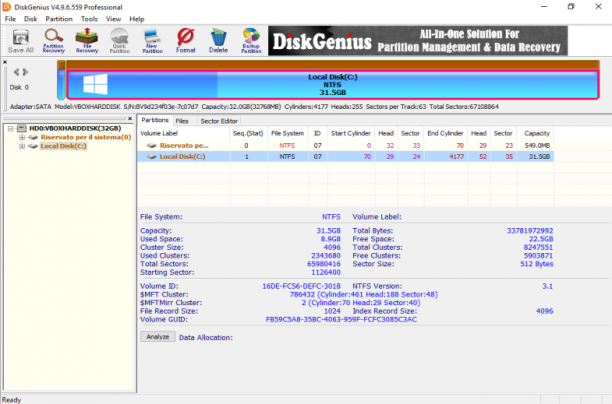Viewport: 612px width, 404px height.
Task: Switch to the Files tab
Action: 182,121
